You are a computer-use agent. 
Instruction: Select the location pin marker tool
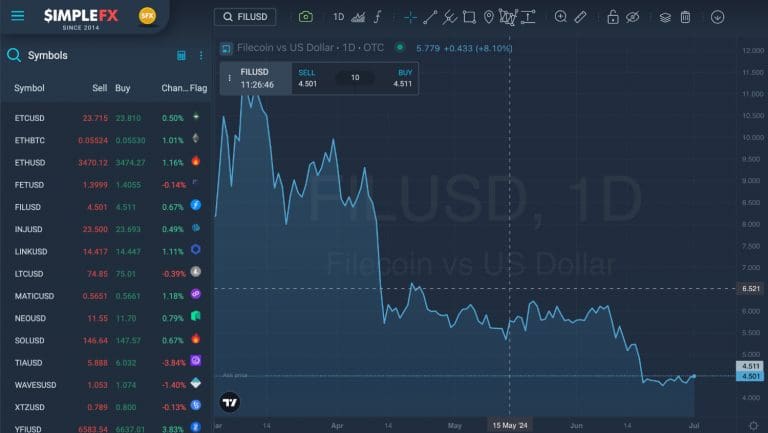point(488,17)
